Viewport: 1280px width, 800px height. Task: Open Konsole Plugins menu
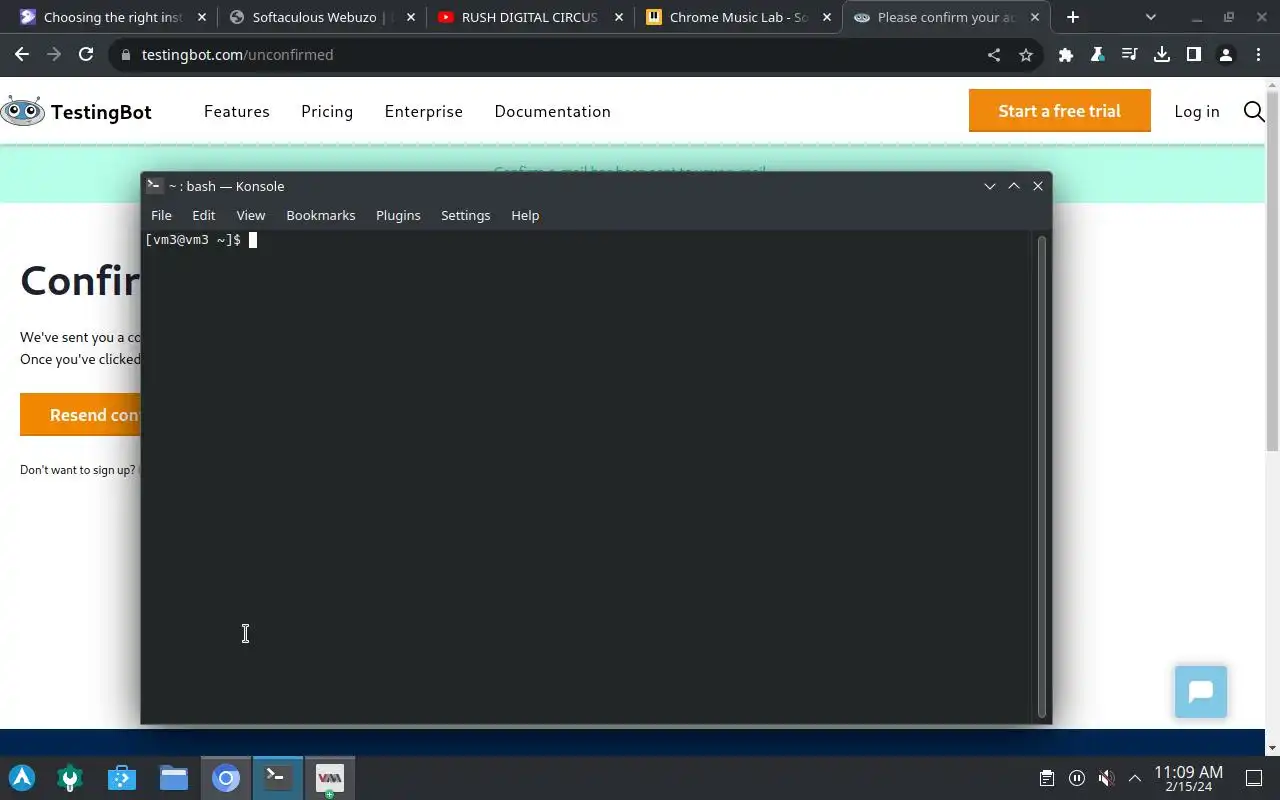[398, 215]
